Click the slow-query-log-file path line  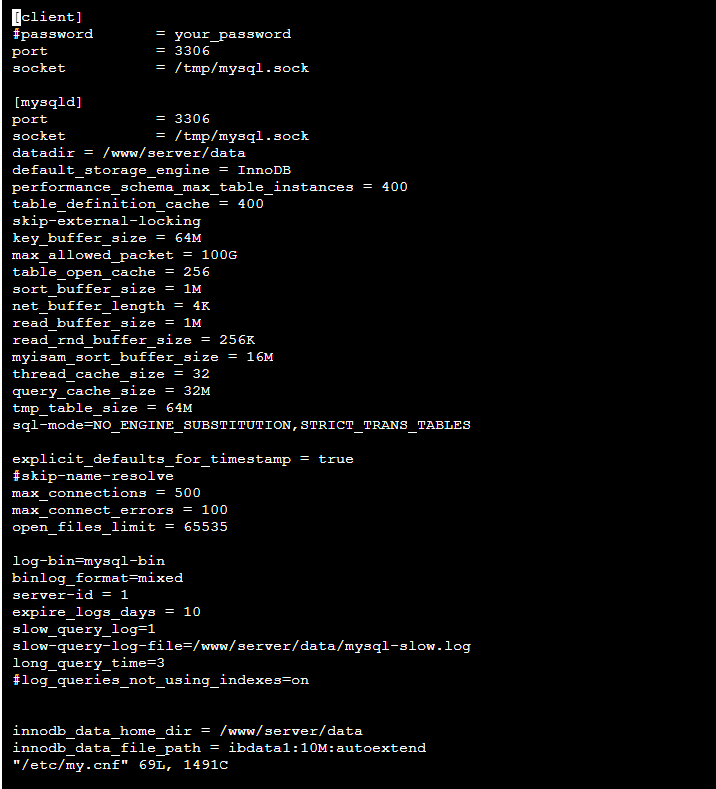click(x=242, y=646)
